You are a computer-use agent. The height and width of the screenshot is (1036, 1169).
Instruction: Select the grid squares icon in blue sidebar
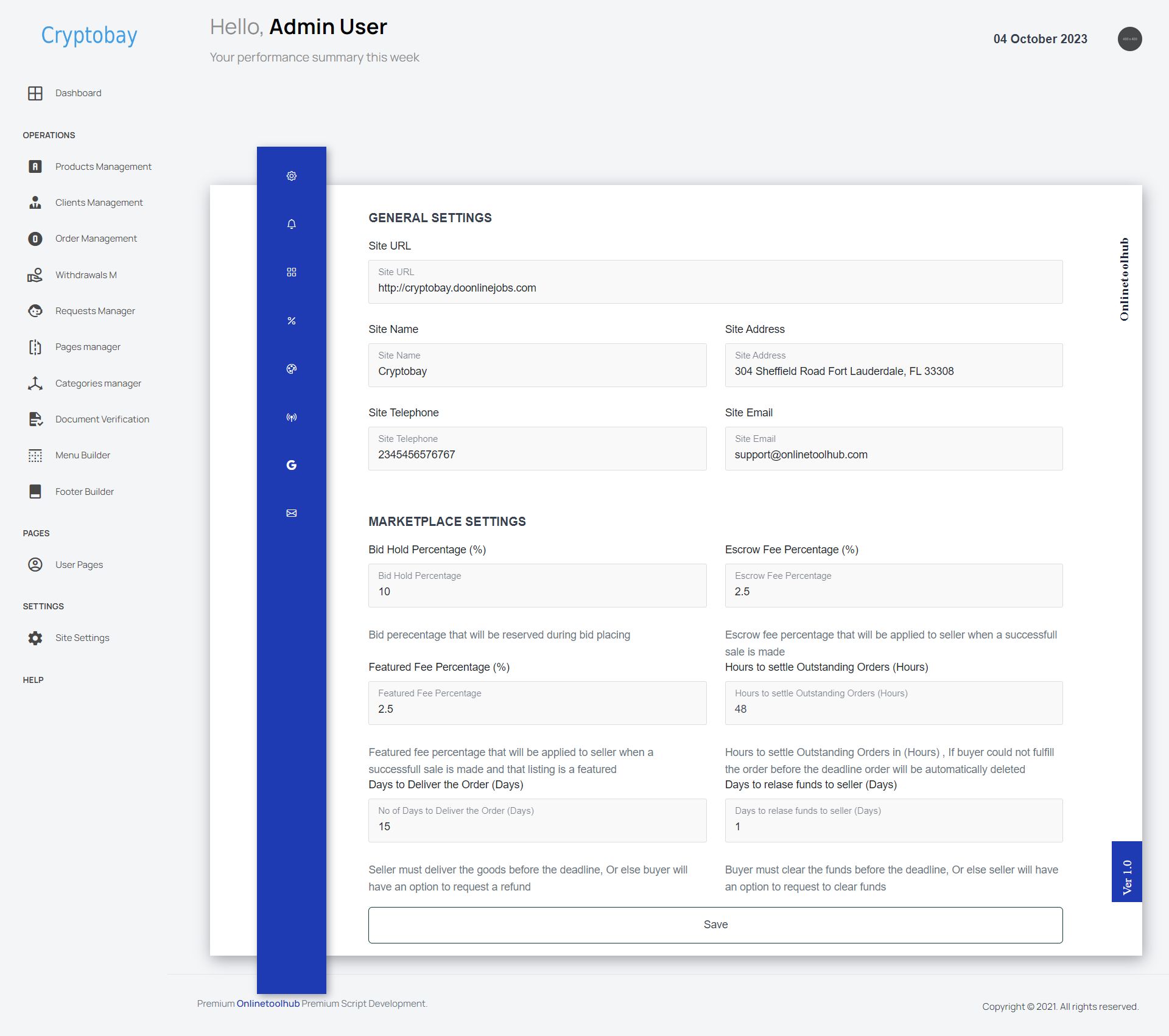click(x=292, y=272)
